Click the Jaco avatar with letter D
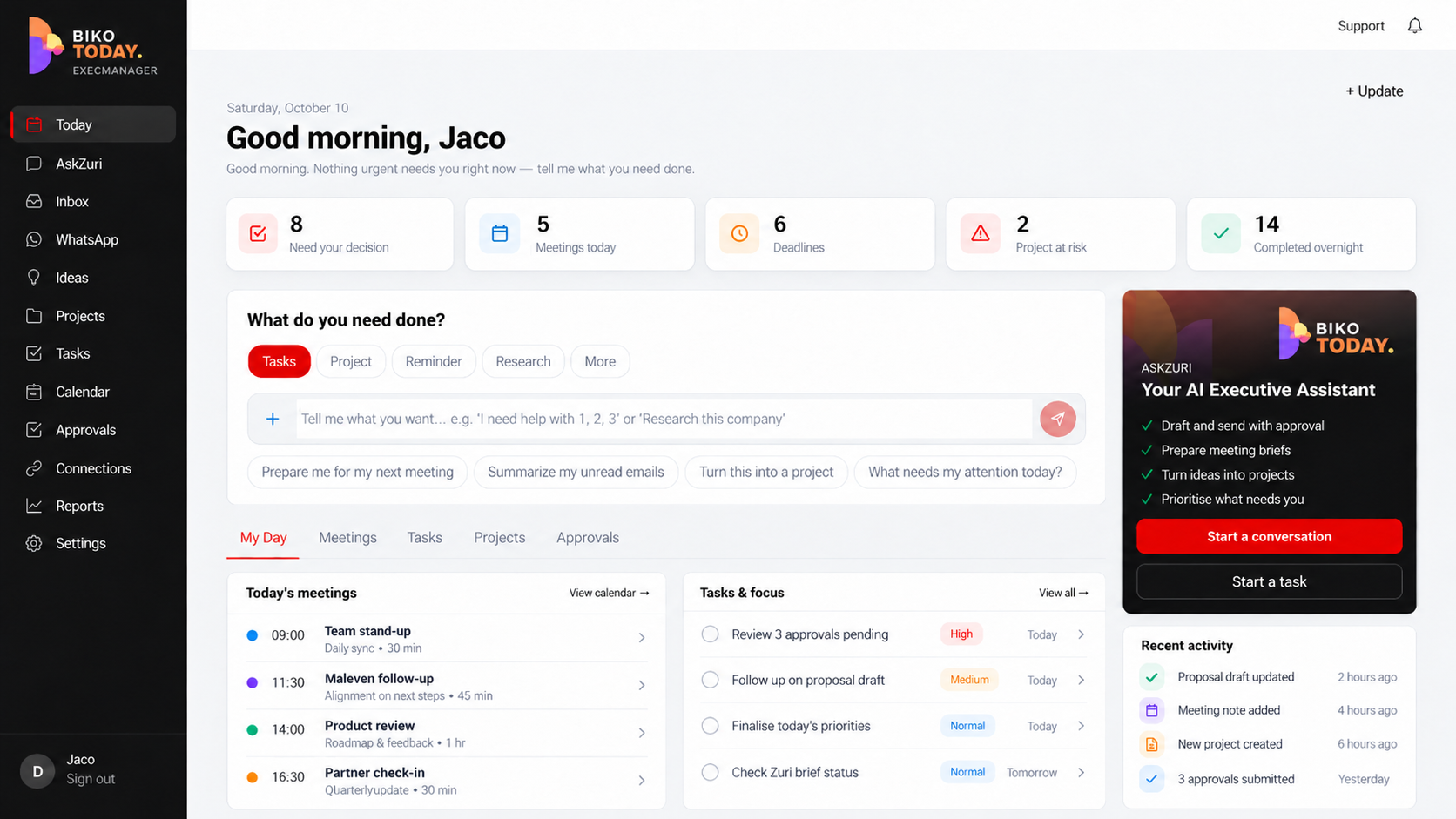1456x819 pixels. (37, 770)
